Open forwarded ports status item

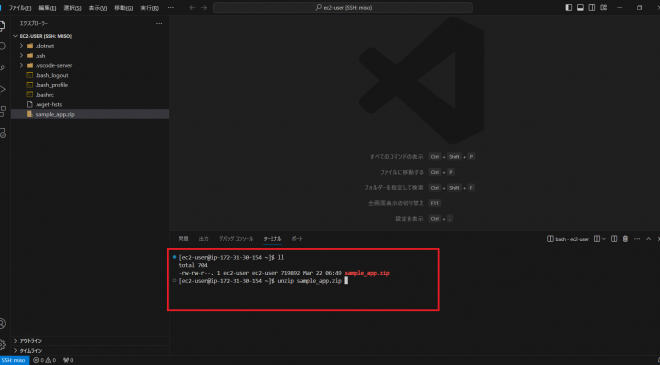pyautogui.click(x=68, y=360)
